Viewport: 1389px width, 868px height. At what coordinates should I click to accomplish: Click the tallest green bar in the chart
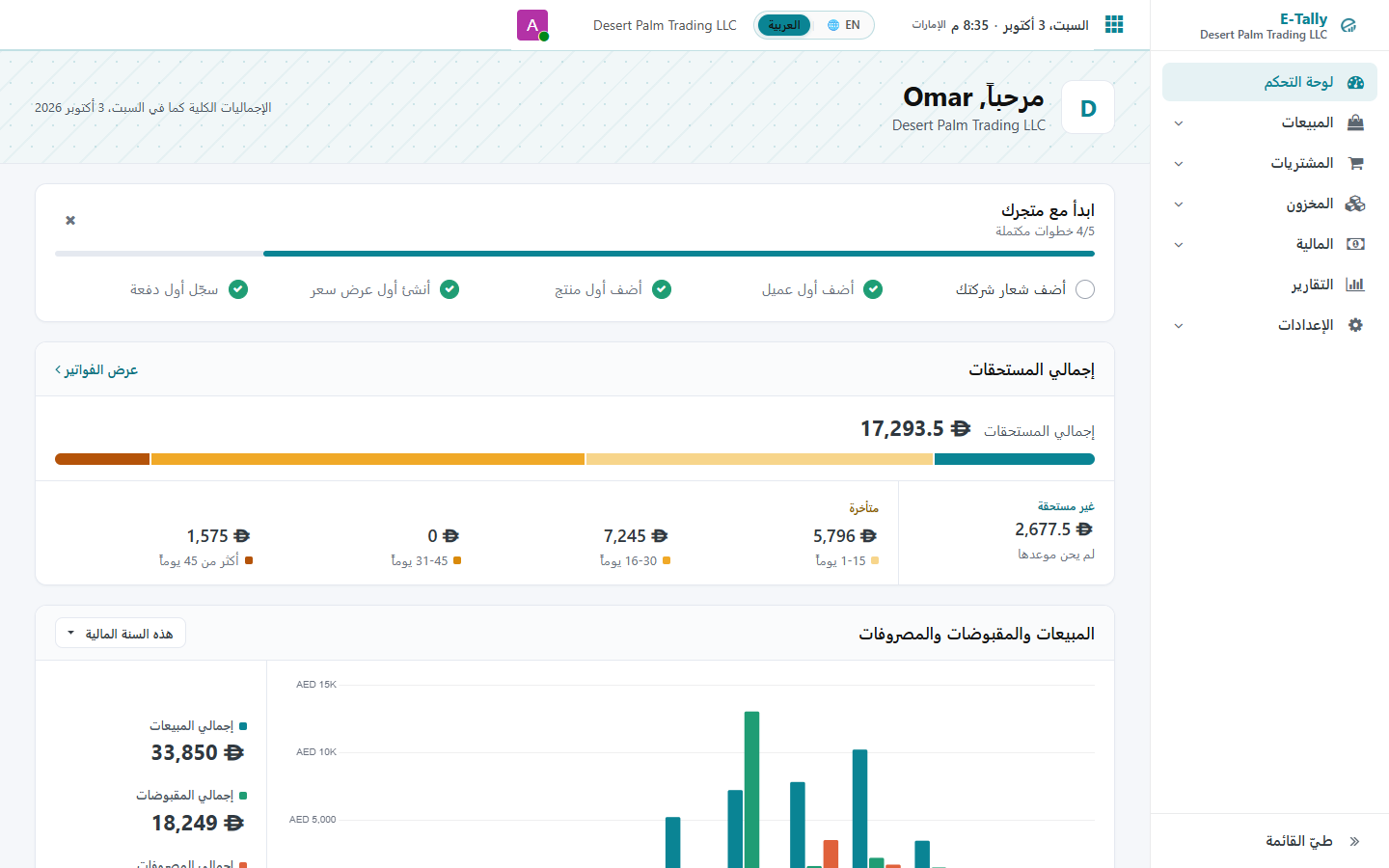click(x=751, y=790)
